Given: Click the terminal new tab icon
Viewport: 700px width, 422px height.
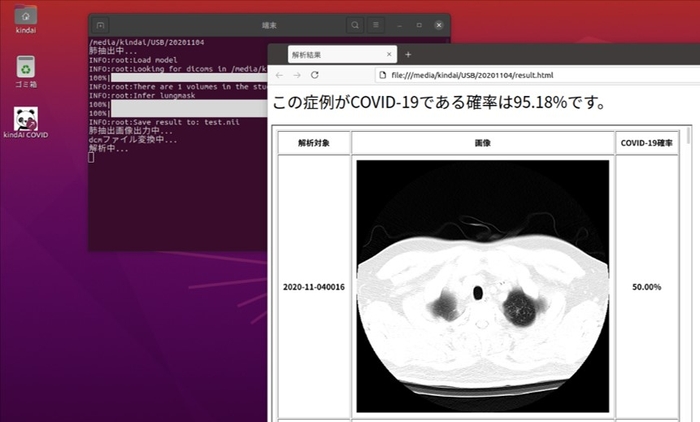Looking at the screenshot, I should pyautogui.click(x=101, y=24).
